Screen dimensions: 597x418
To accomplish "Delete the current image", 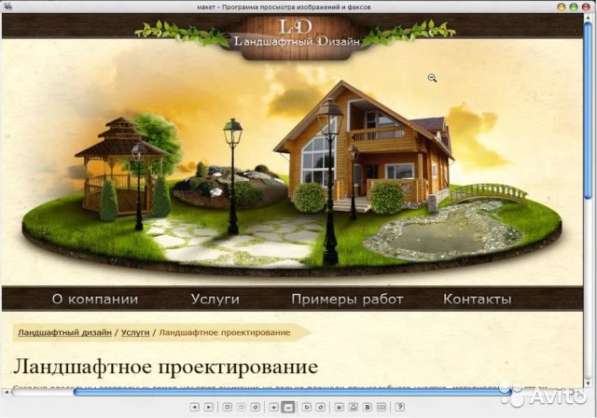I will pyautogui.click(x=339, y=407).
